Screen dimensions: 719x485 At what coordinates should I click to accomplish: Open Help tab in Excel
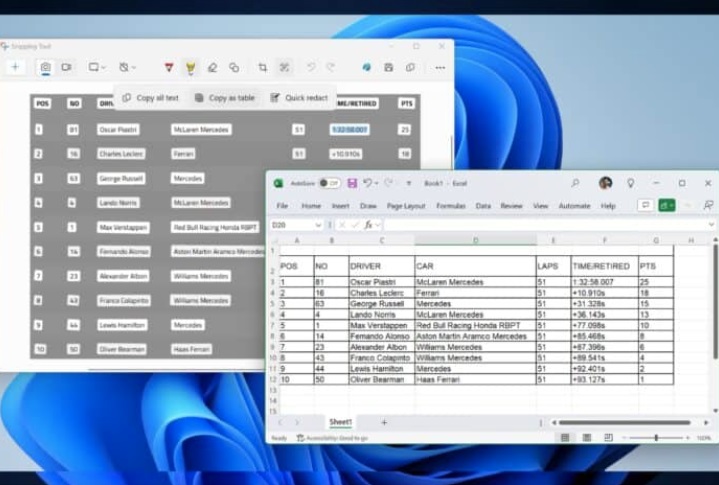tap(608, 206)
